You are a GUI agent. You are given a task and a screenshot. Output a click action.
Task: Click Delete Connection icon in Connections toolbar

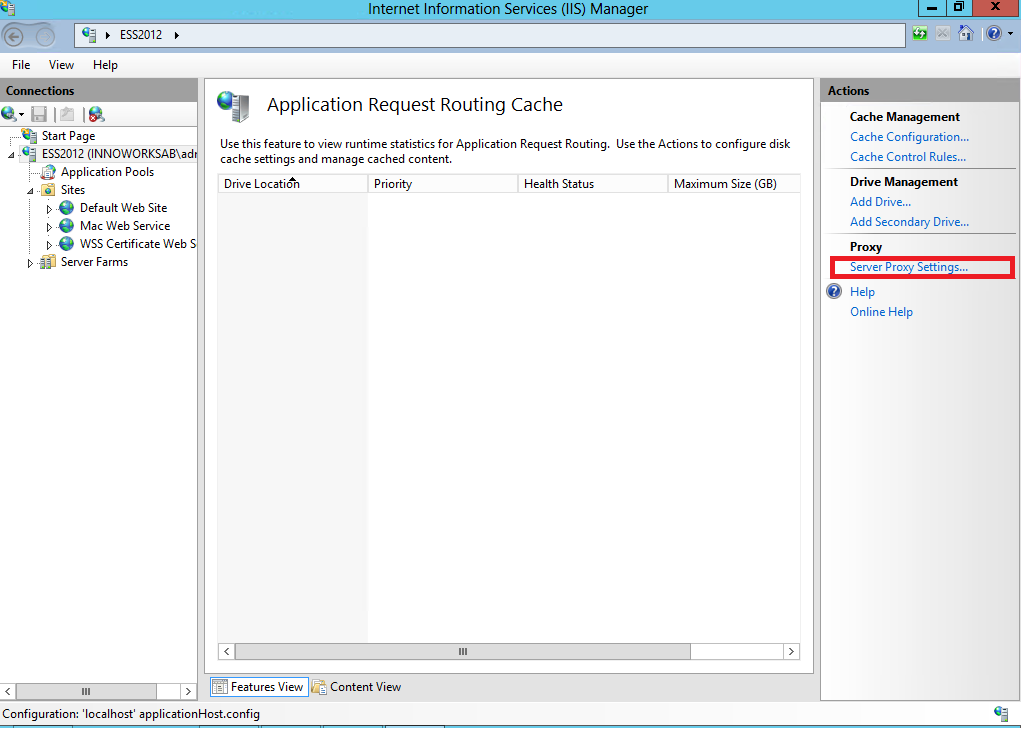coord(96,114)
